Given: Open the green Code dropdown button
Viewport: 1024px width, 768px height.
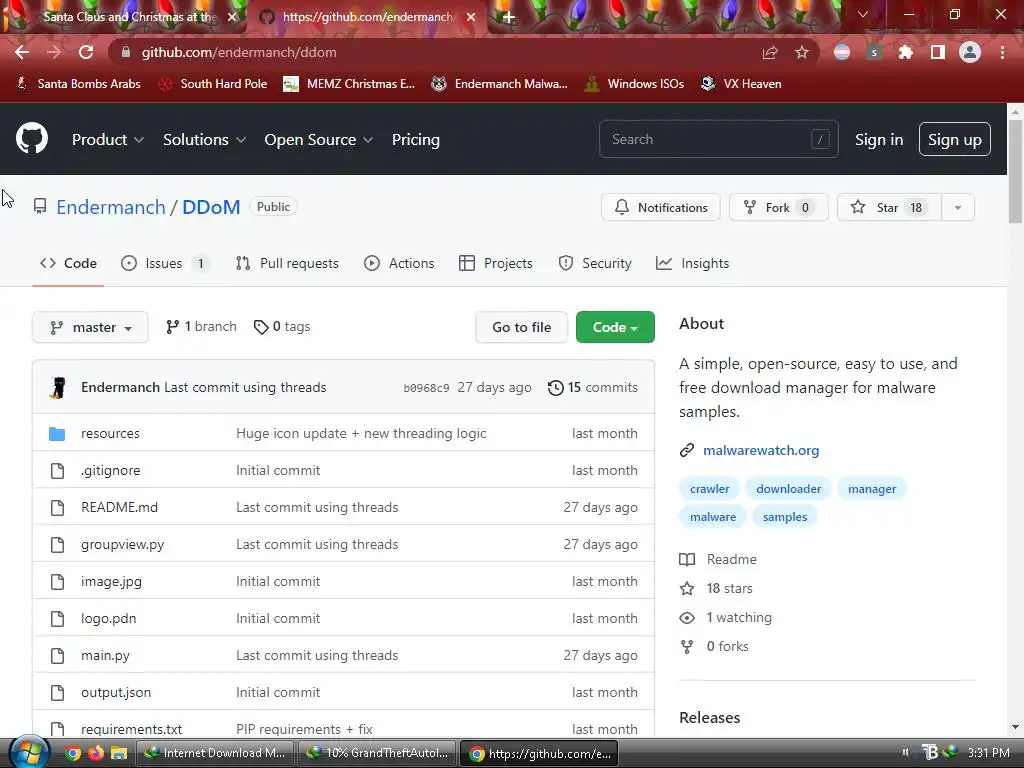Looking at the screenshot, I should point(615,327).
